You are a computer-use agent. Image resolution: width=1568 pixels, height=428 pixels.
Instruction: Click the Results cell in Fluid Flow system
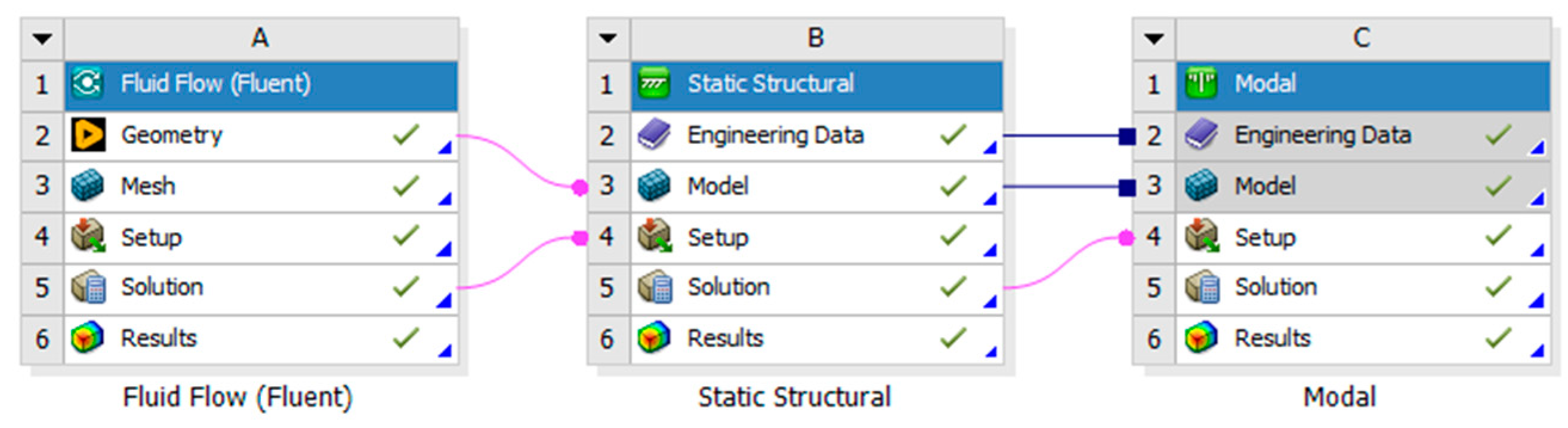[158, 338]
